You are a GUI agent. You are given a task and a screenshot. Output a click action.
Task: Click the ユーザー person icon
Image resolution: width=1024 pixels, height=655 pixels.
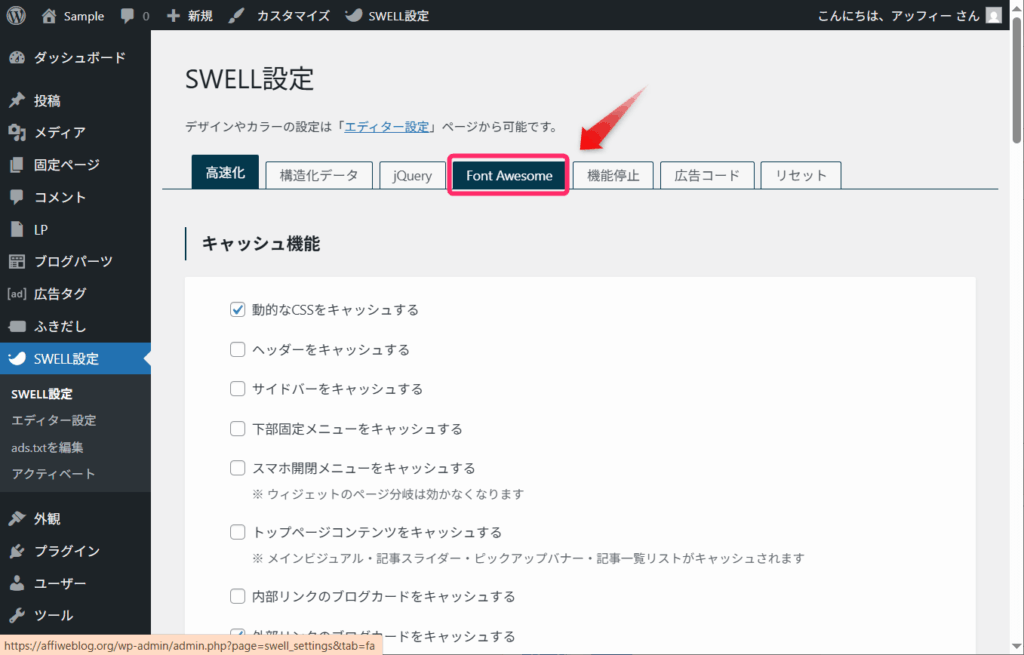tap(17, 583)
